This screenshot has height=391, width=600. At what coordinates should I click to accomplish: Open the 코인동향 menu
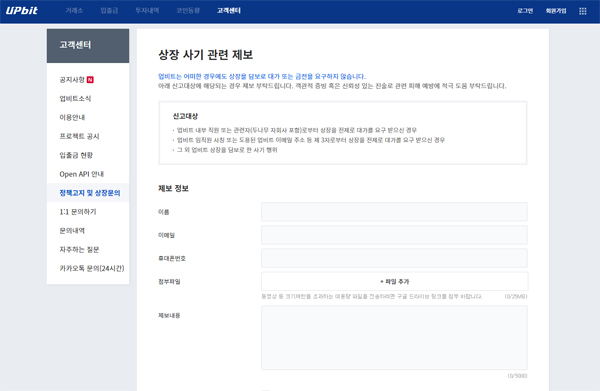click(x=188, y=11)
